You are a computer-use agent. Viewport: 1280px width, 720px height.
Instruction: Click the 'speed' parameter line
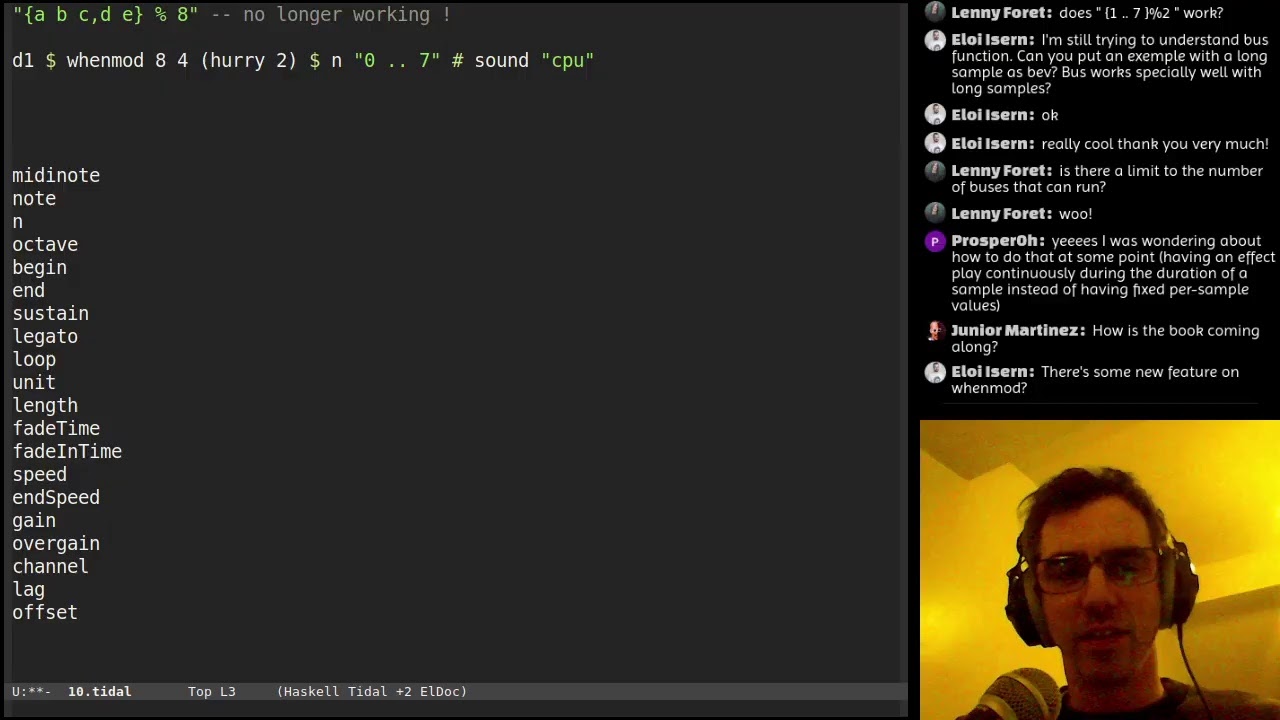[39, 475]
